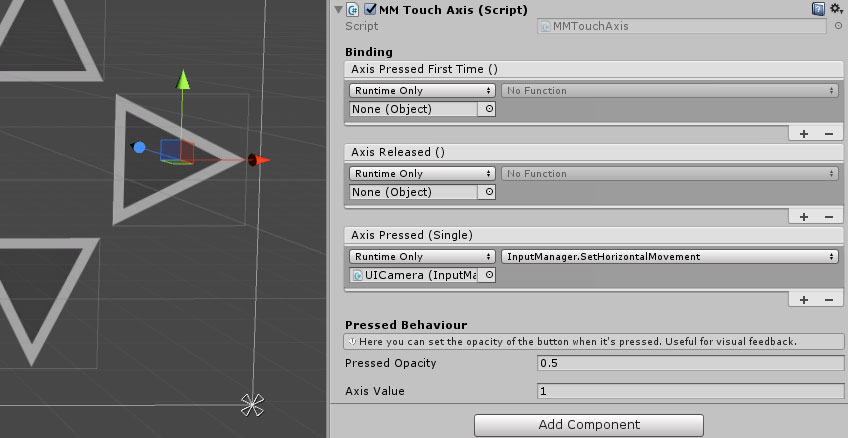Open object picker for Axis Released target
The height and width of the screenshot is (438, 848).
[488, 192]
